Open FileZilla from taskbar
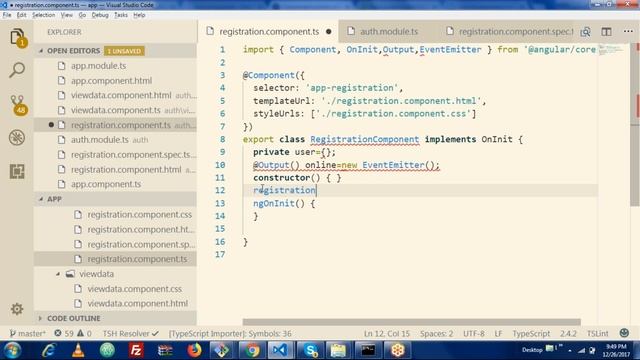The width and height of the screenshot is (640, 360). [136, 351]
